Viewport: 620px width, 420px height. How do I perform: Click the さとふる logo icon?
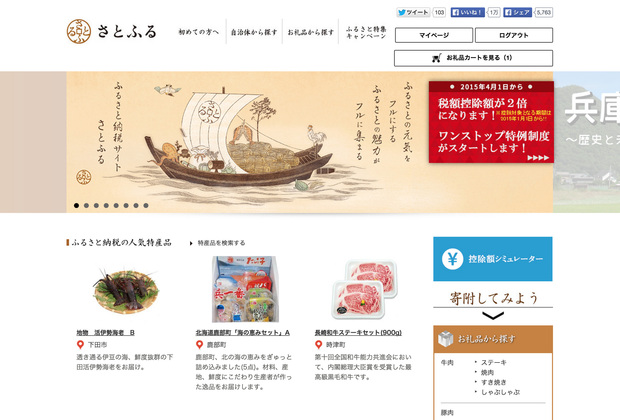point(79,31)
